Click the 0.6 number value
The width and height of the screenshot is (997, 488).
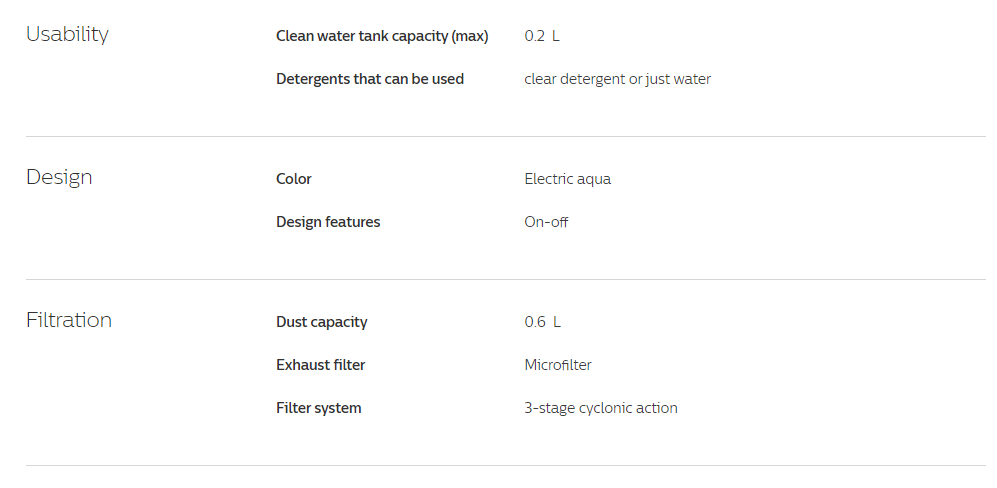coord(535,322)
